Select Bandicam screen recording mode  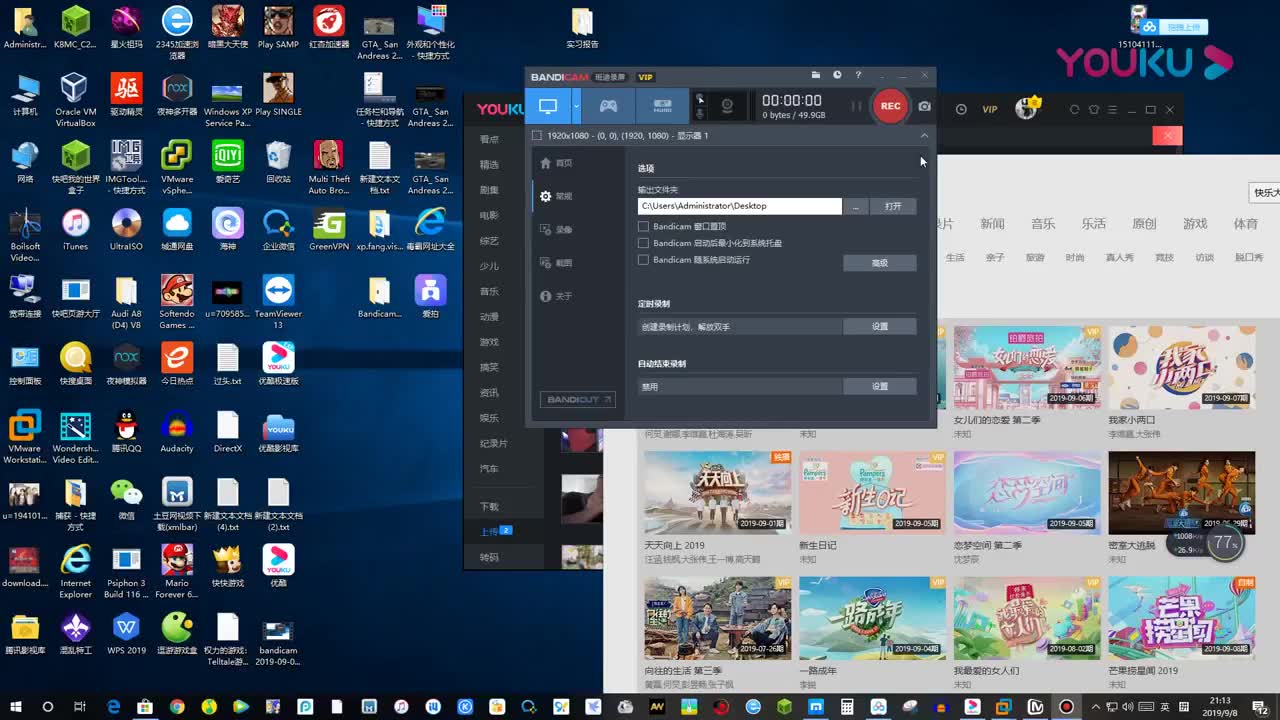pyautogui.click(x=548, y=106)
